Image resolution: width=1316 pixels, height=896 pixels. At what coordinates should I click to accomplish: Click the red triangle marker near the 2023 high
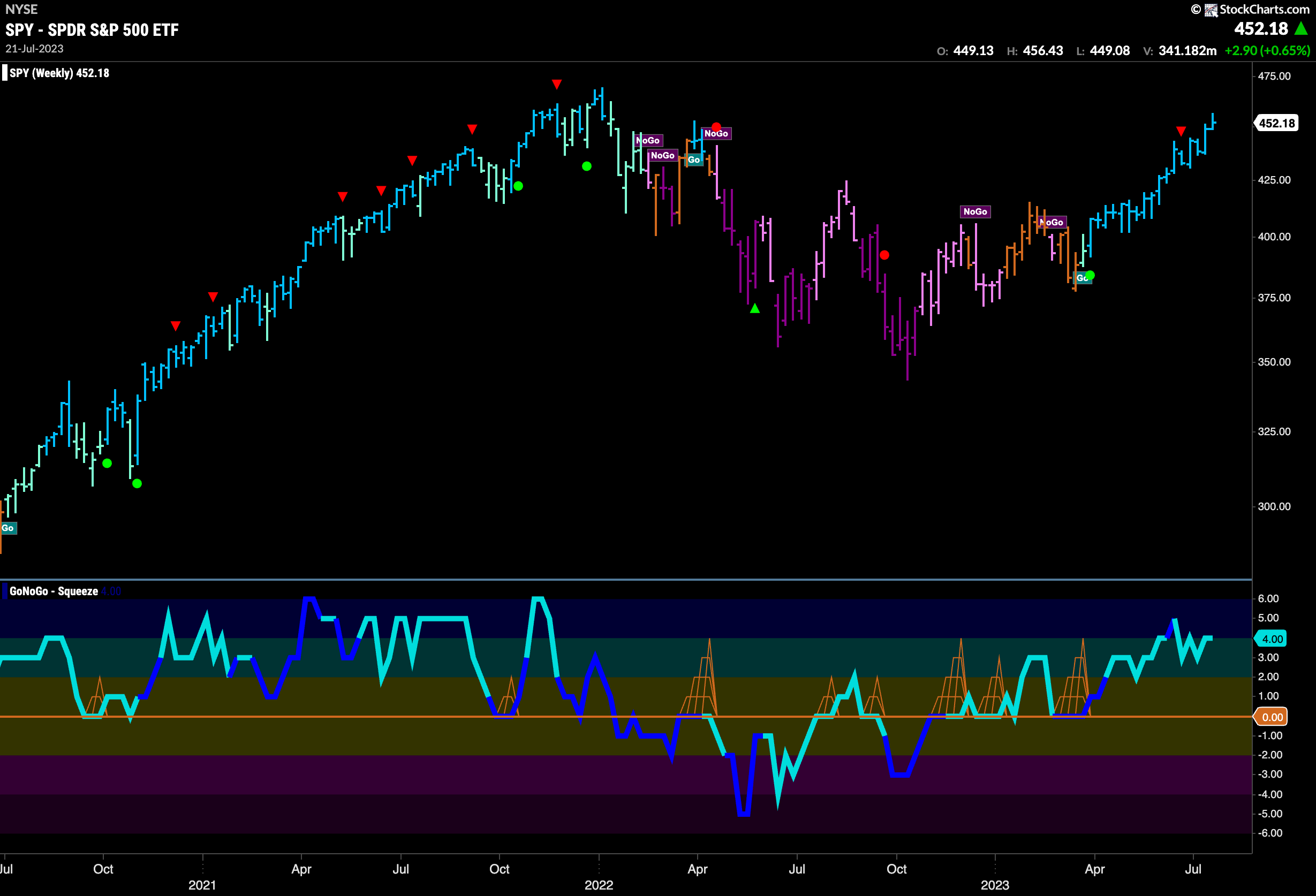pyautogui.click(x=1181, y=131)
